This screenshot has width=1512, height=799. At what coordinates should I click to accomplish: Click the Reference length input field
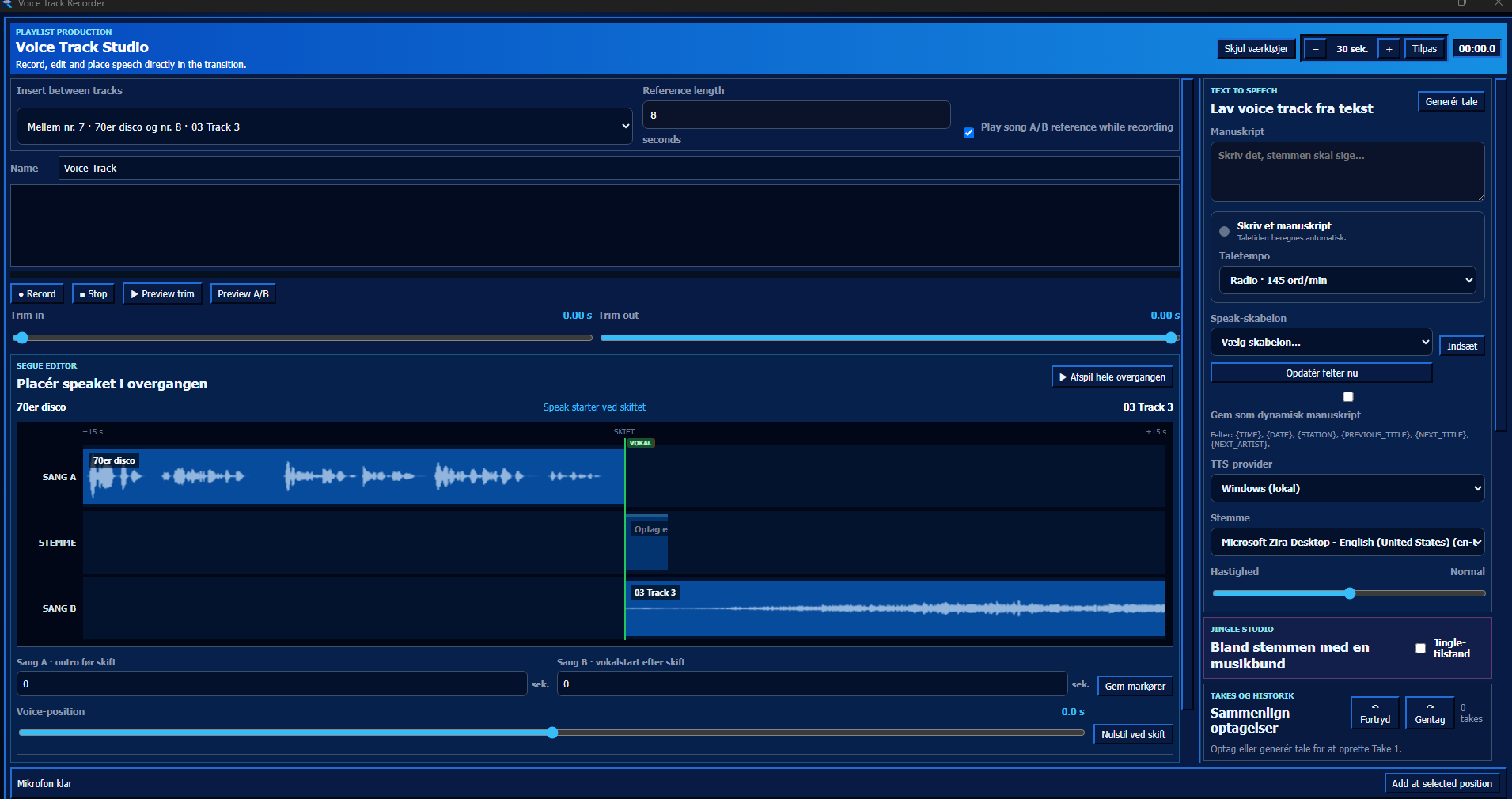tap(796, 115)
